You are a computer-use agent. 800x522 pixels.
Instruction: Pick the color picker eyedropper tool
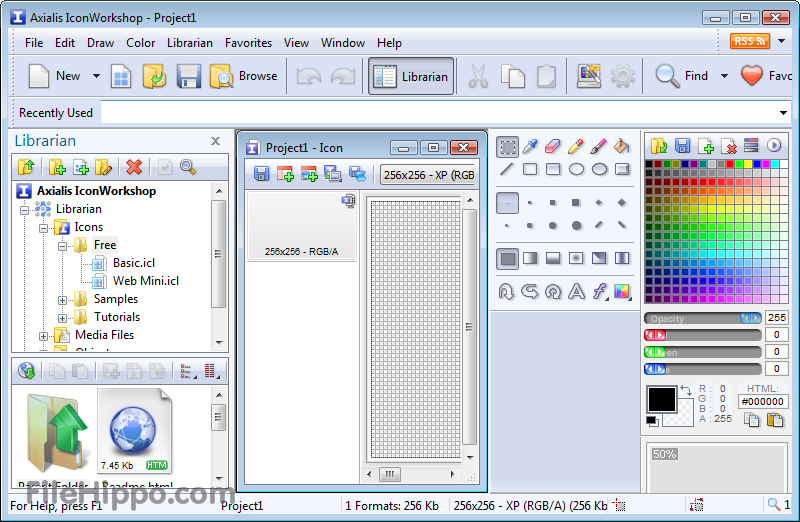point(531,147)
